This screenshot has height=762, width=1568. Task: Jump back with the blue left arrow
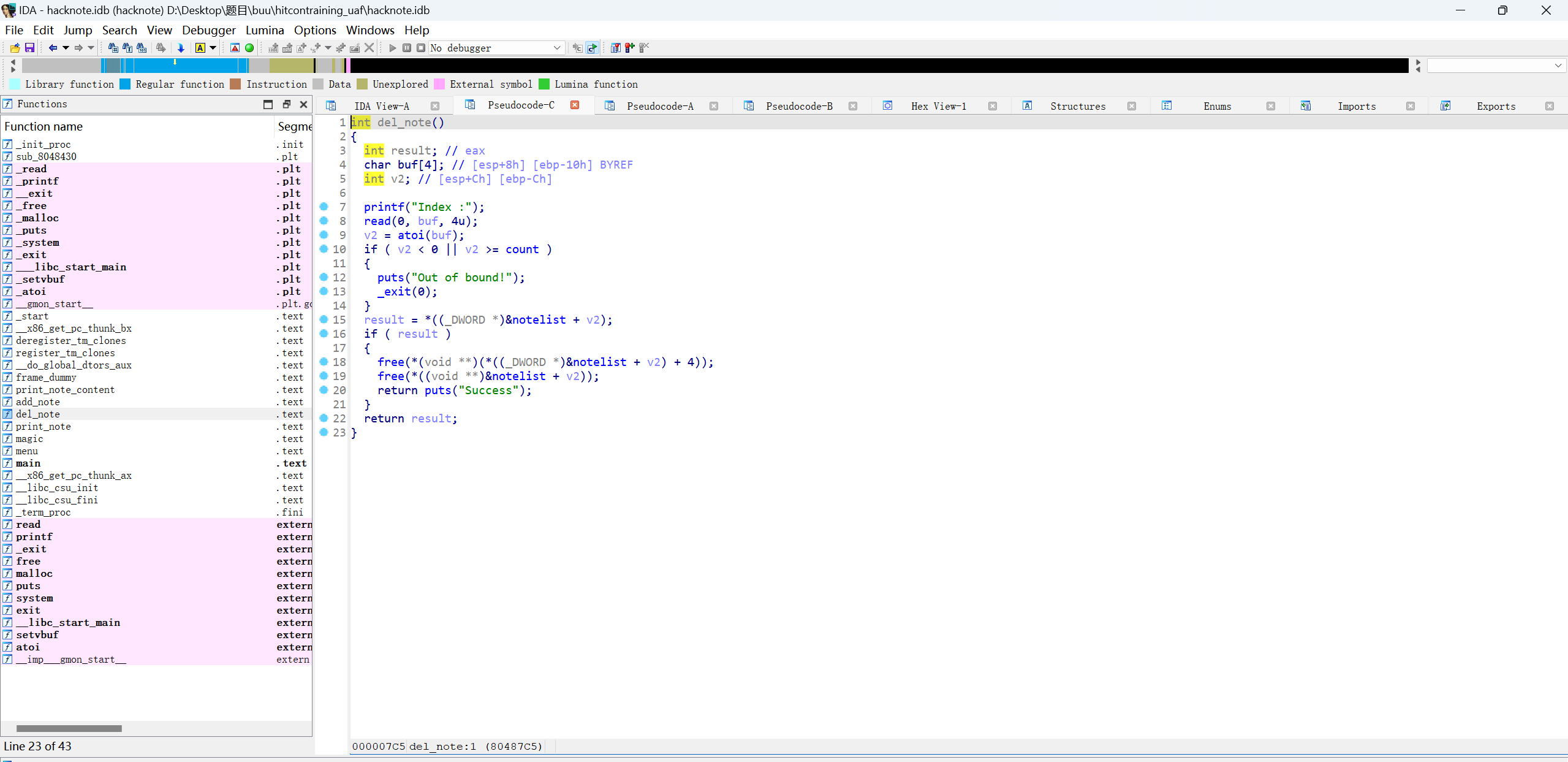point(53,48)
